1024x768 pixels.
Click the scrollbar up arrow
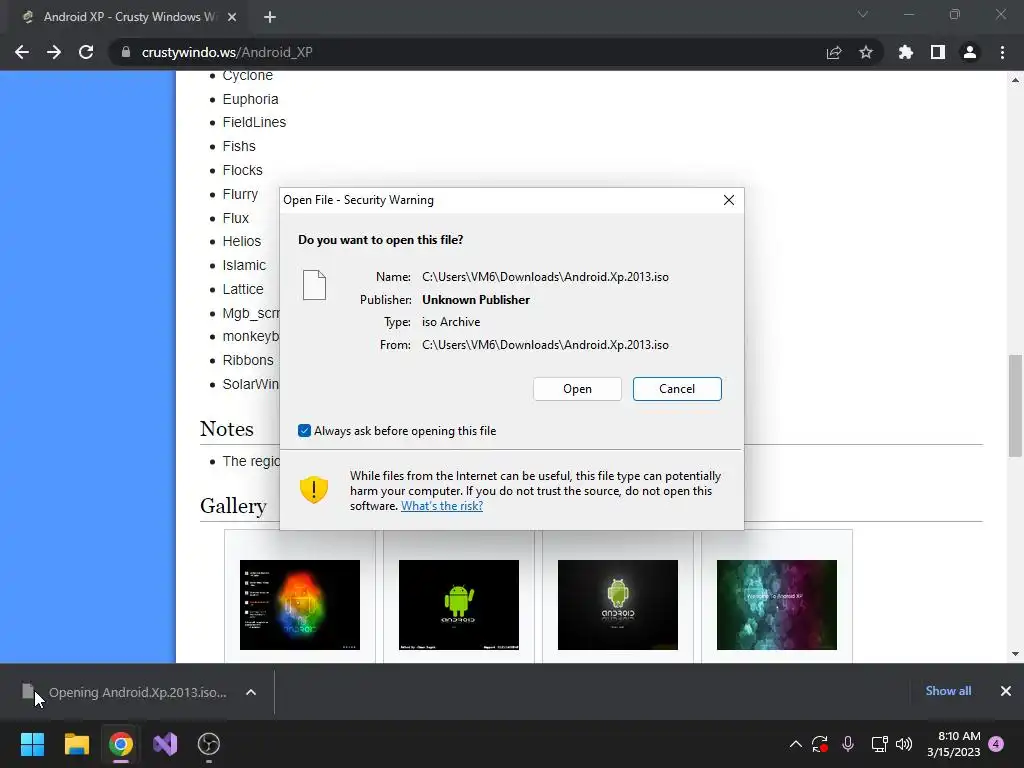(1015, 80)
